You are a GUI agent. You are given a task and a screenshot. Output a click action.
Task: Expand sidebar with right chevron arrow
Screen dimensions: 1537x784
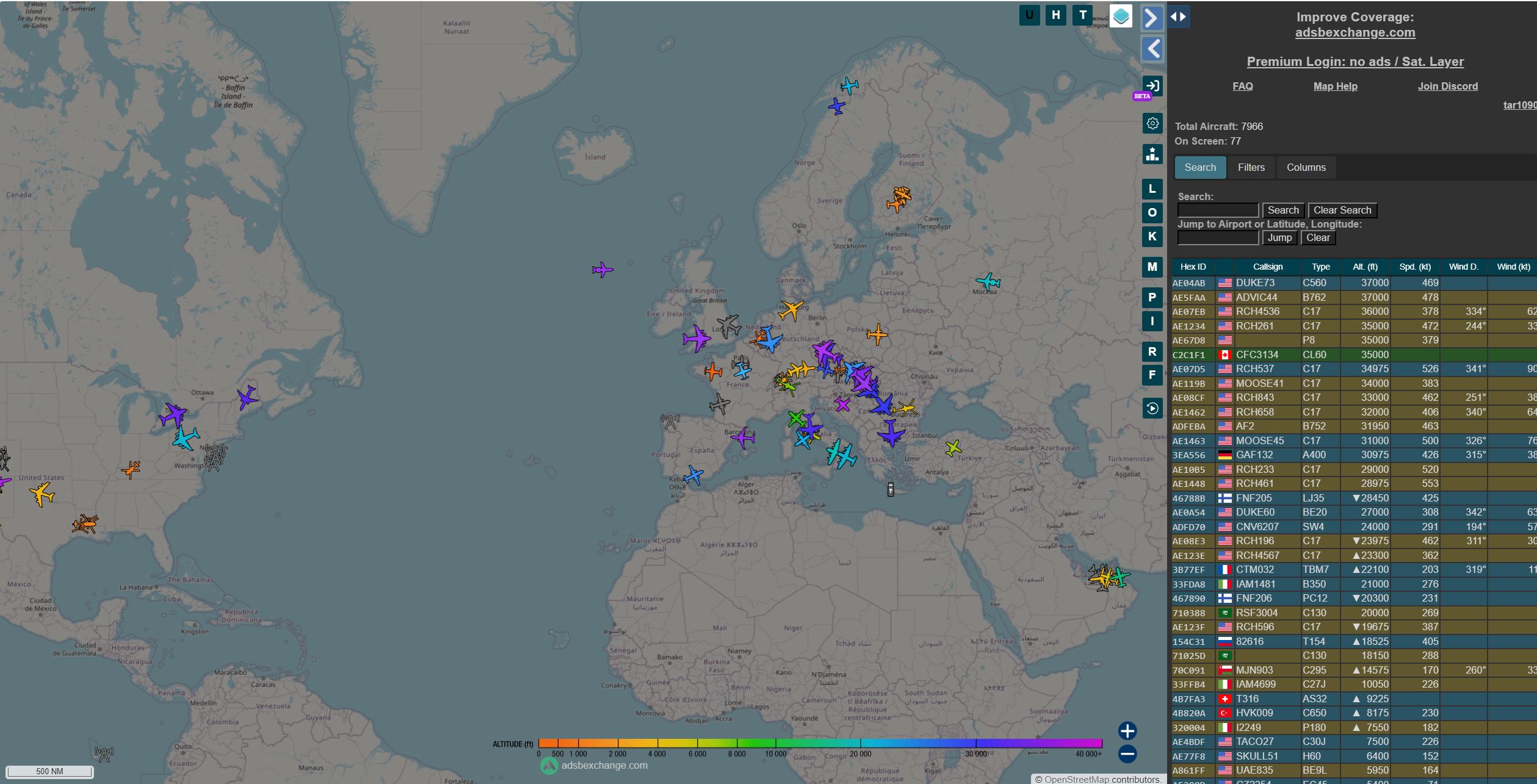point(1152,18)
